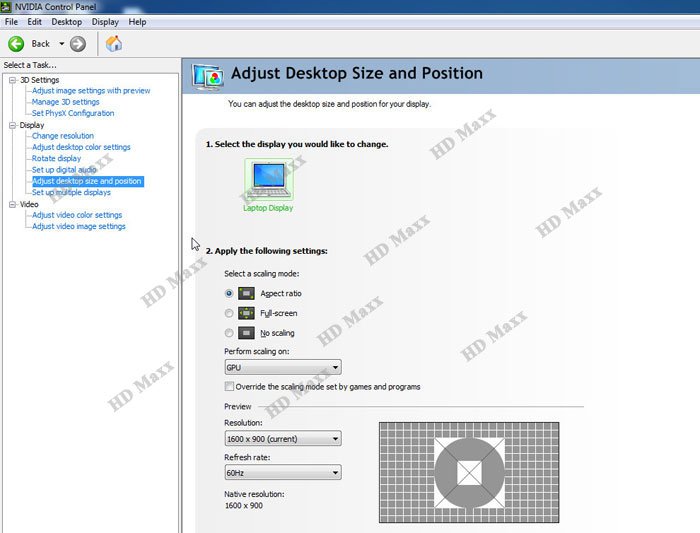Image resolution: width=700 pixels, height=533 pixels.
Task: Click the Video category label
Action: point(29,204)
